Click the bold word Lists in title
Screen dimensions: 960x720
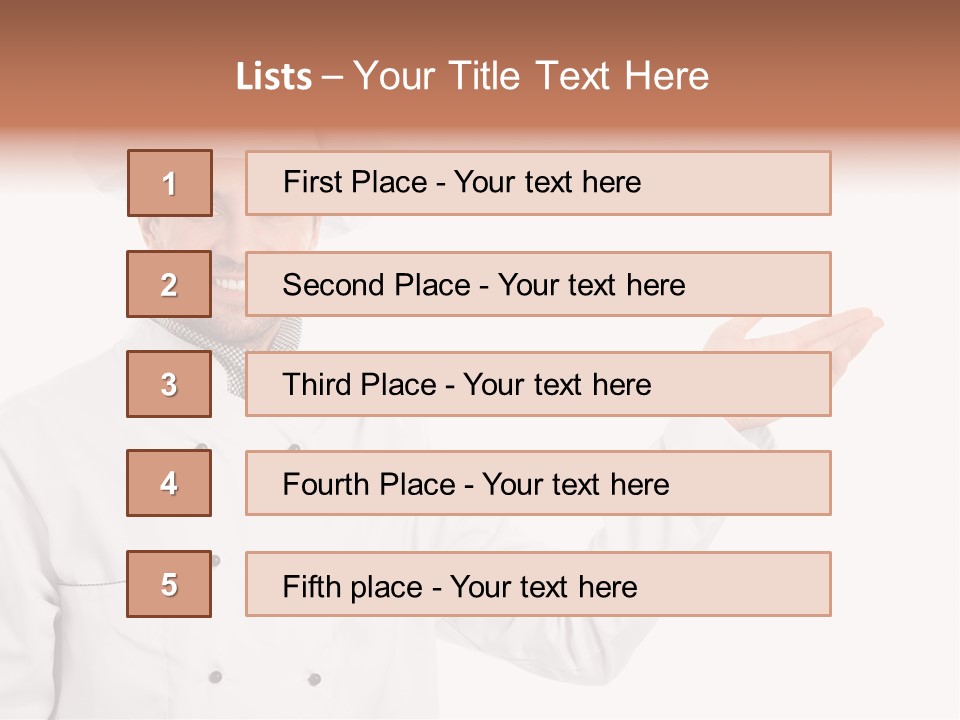pyautogui.click(x=274, y=77)
